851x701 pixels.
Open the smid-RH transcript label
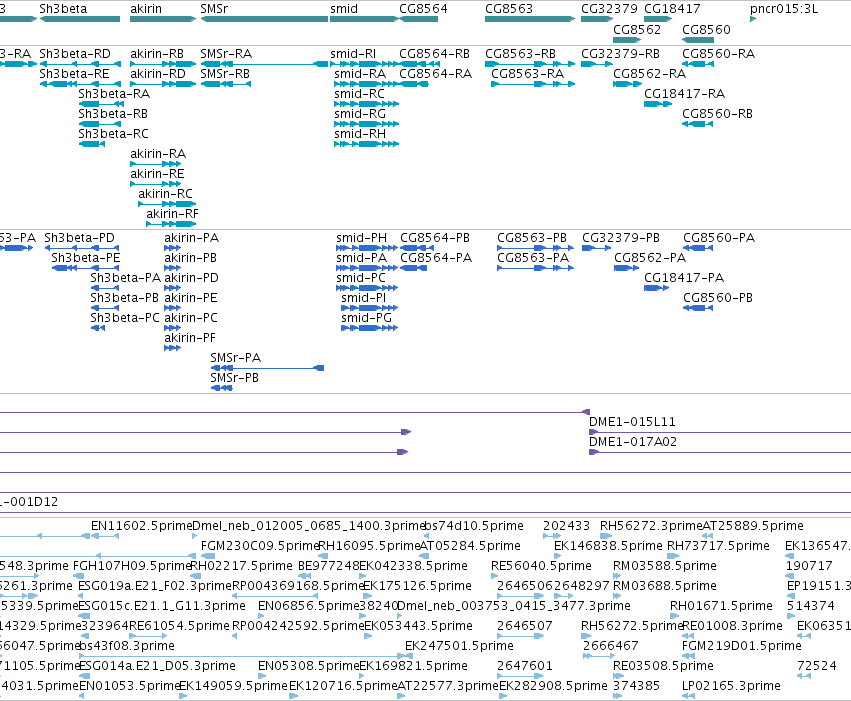360,133
